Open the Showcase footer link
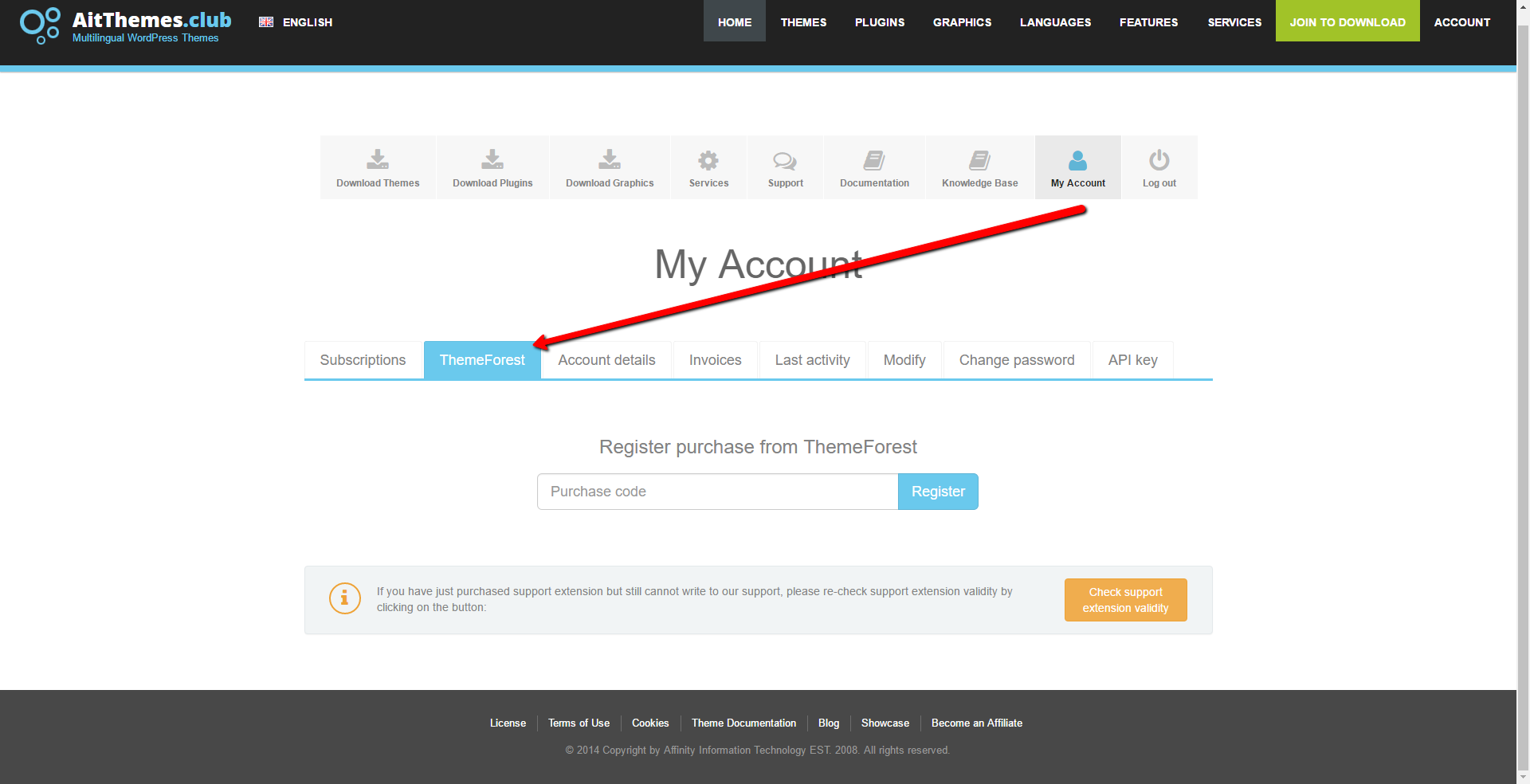This screenshot has width=1530, height=784. tap(885, 723)
